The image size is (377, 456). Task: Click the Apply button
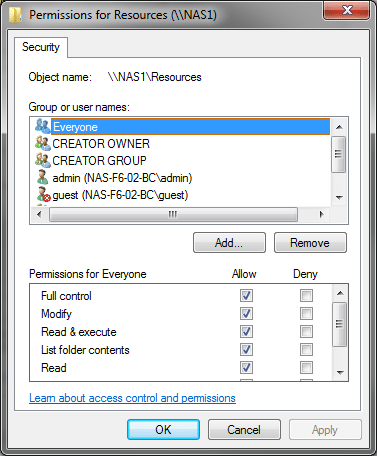point(325,430)
